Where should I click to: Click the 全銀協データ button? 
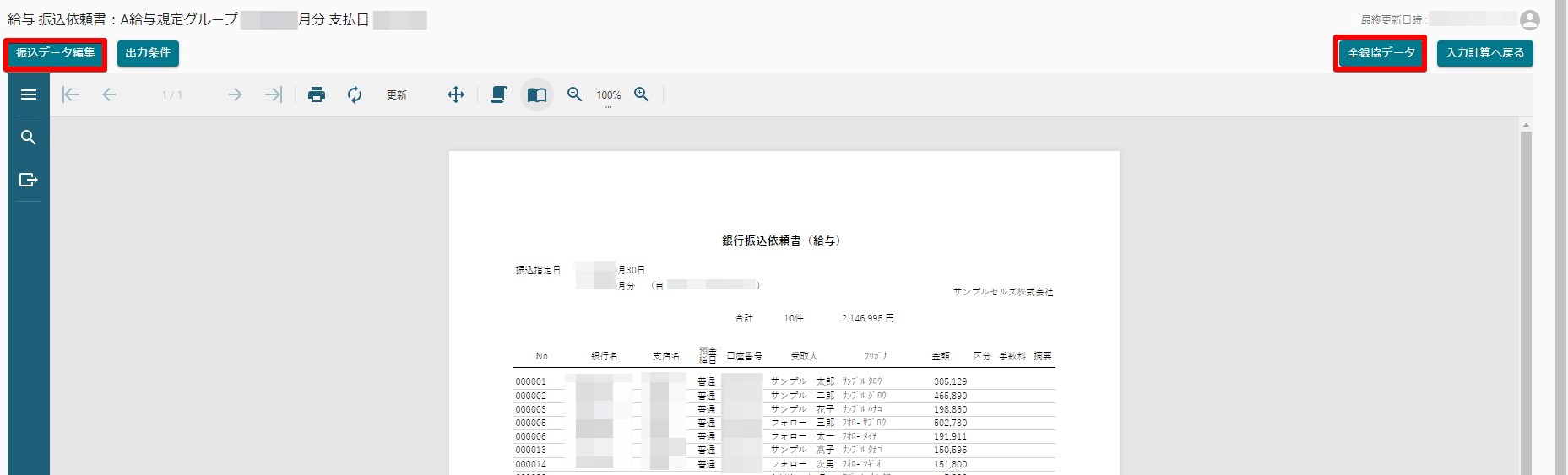click(x=1381, y=53)
